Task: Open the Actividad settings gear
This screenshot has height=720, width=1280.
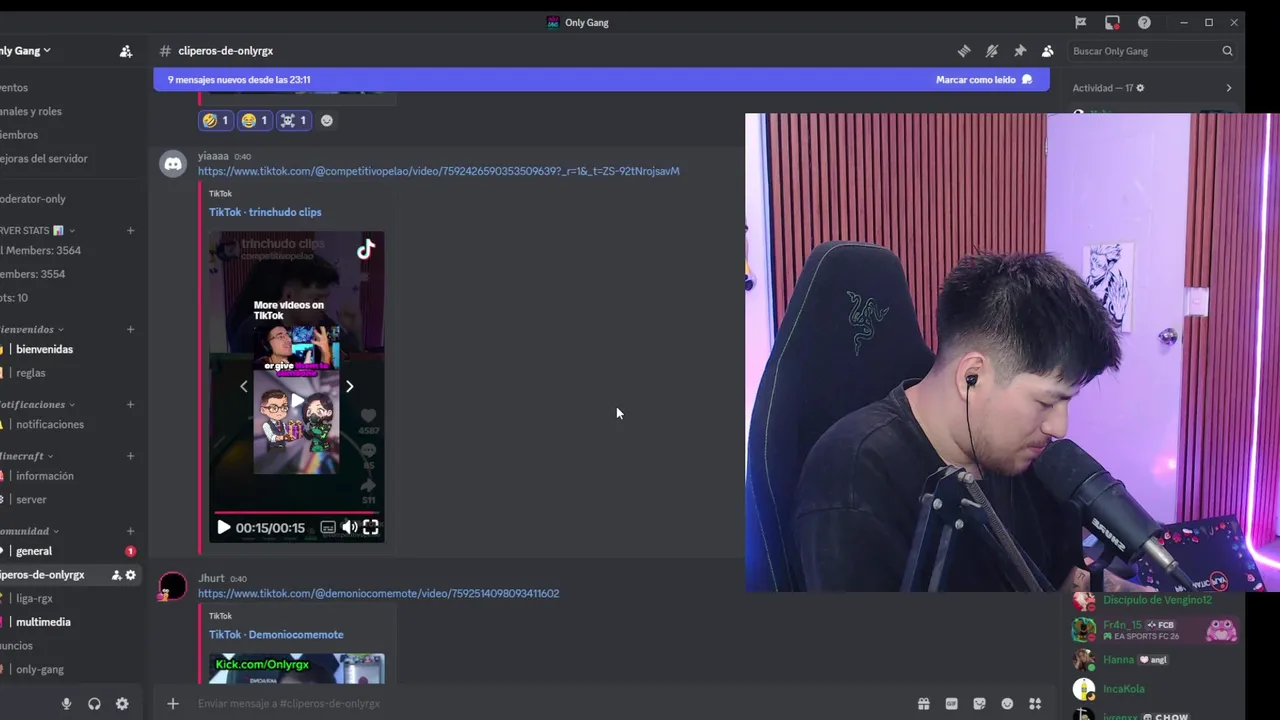Action: click(x=1140, y=88)
